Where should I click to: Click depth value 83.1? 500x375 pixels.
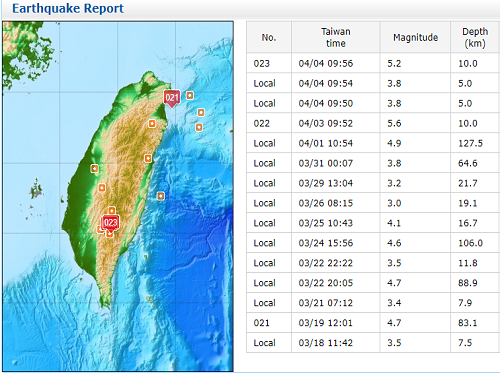468,323
